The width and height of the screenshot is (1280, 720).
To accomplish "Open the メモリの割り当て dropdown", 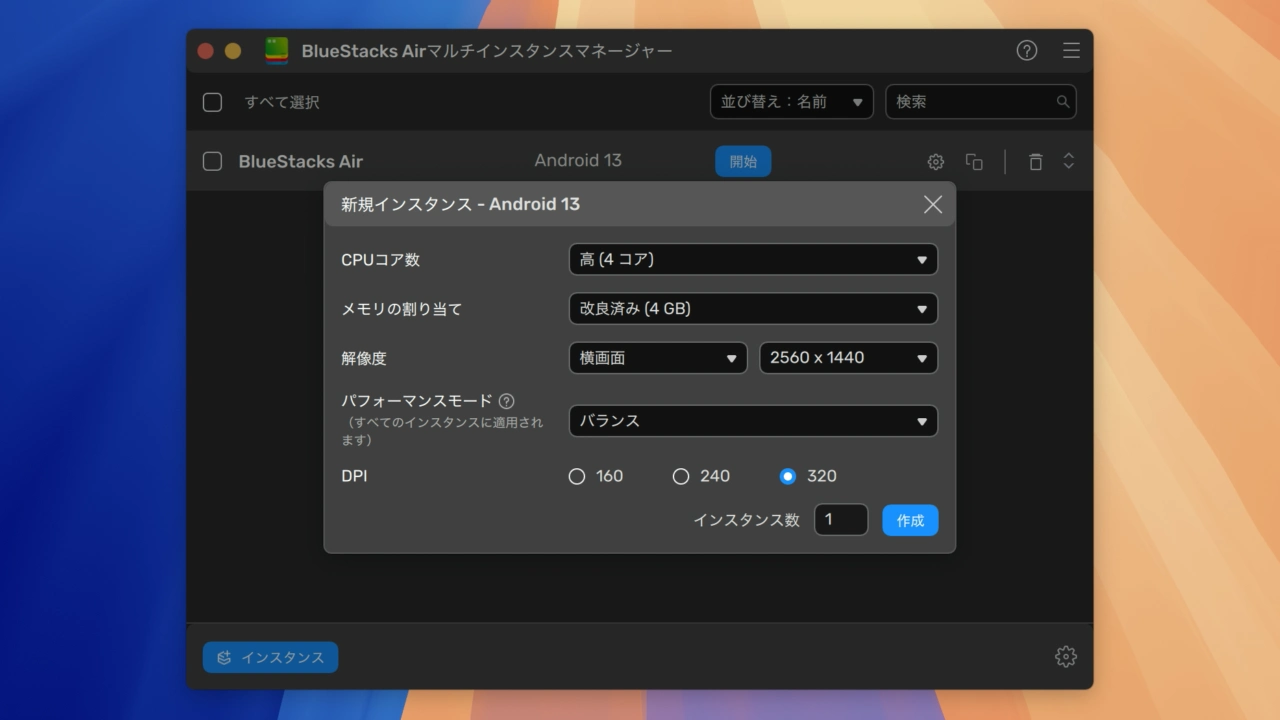I will [x=753, y=309].
